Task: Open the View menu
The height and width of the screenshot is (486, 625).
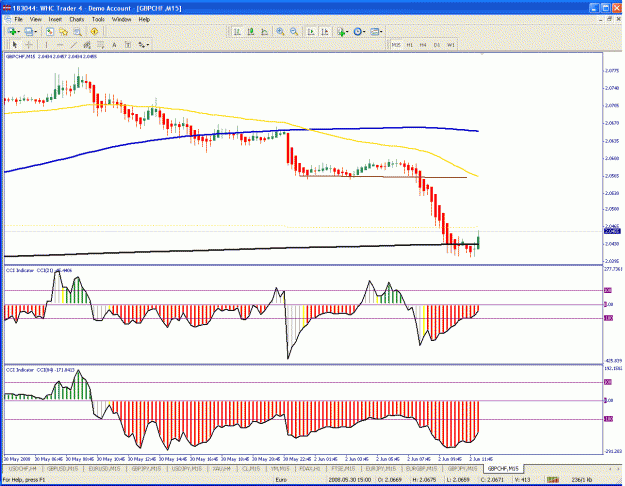Action: 35,19
